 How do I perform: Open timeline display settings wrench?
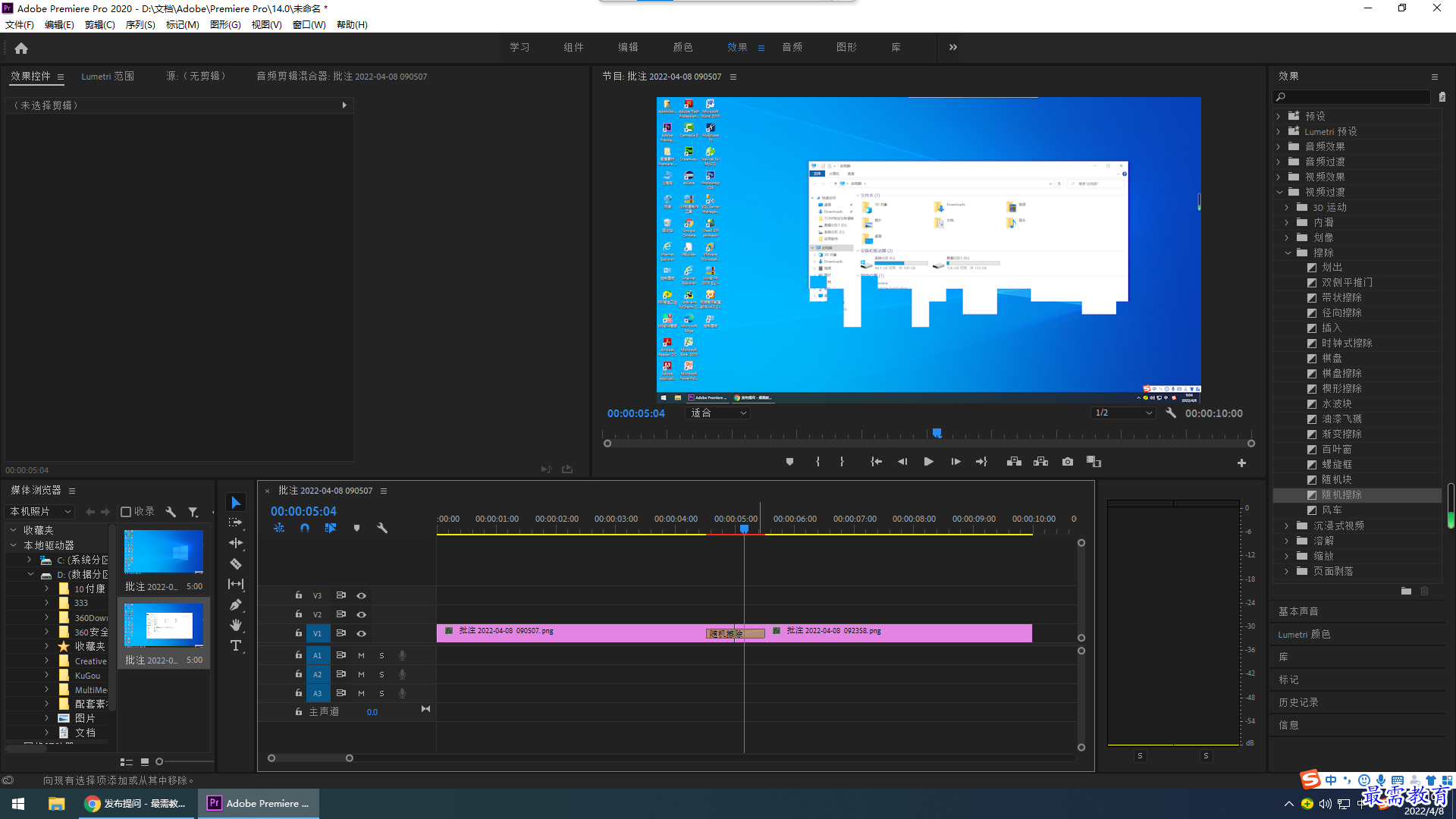tap(382, 528)
